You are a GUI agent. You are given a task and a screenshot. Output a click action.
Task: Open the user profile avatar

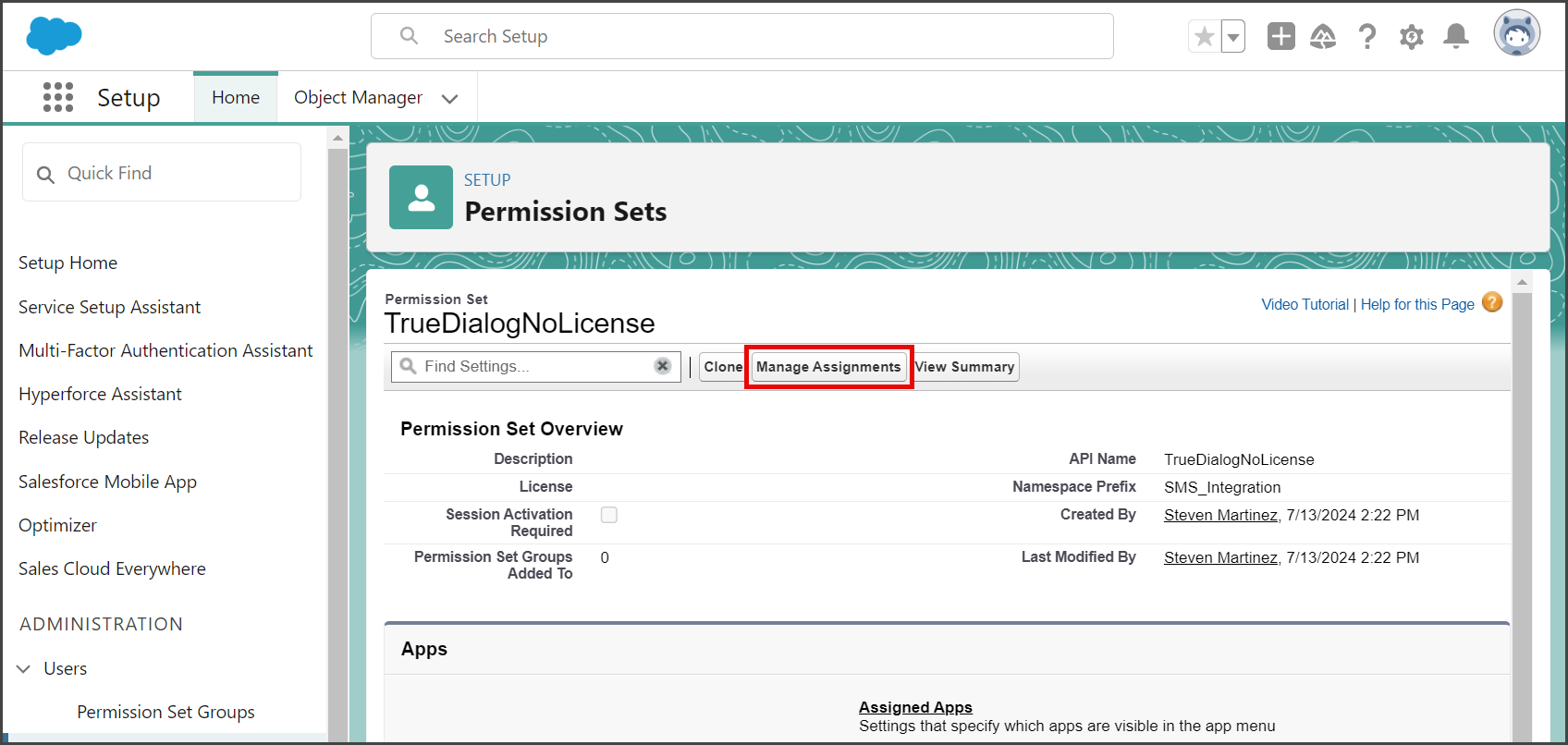(x=1517, y=34)
